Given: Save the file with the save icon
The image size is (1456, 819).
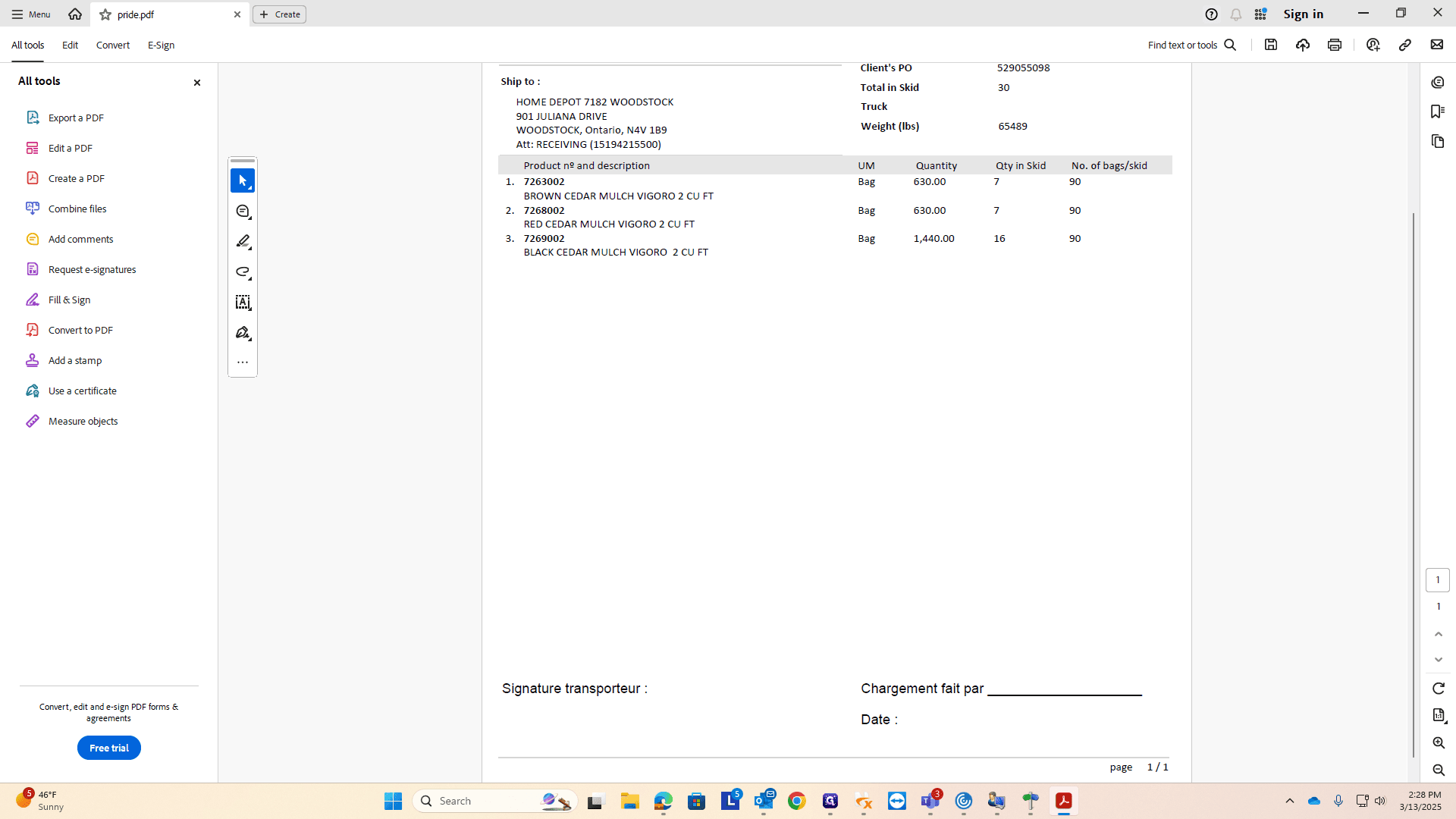Looking at the screenshot, I should tap(1271, 45).
